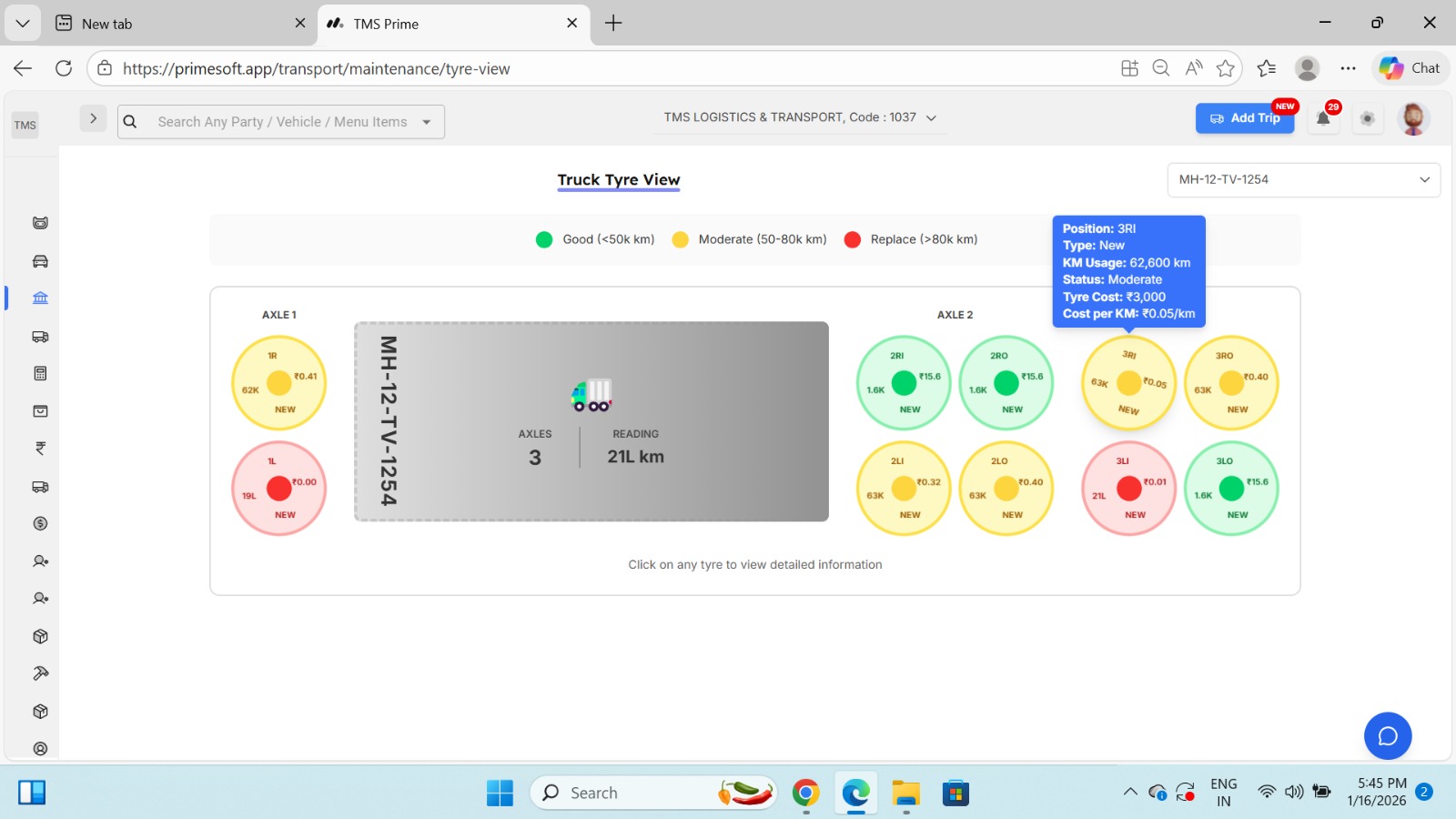Open the search filter dropdown arrow

coord(427,121)
